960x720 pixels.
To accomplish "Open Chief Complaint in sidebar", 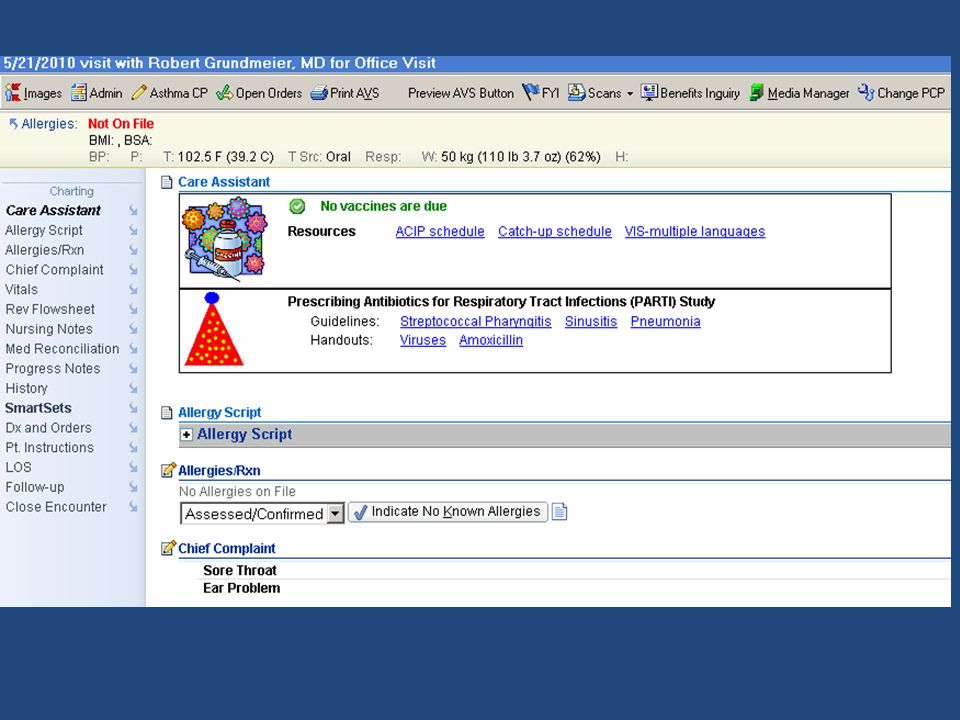I will (x=54, y=269).
